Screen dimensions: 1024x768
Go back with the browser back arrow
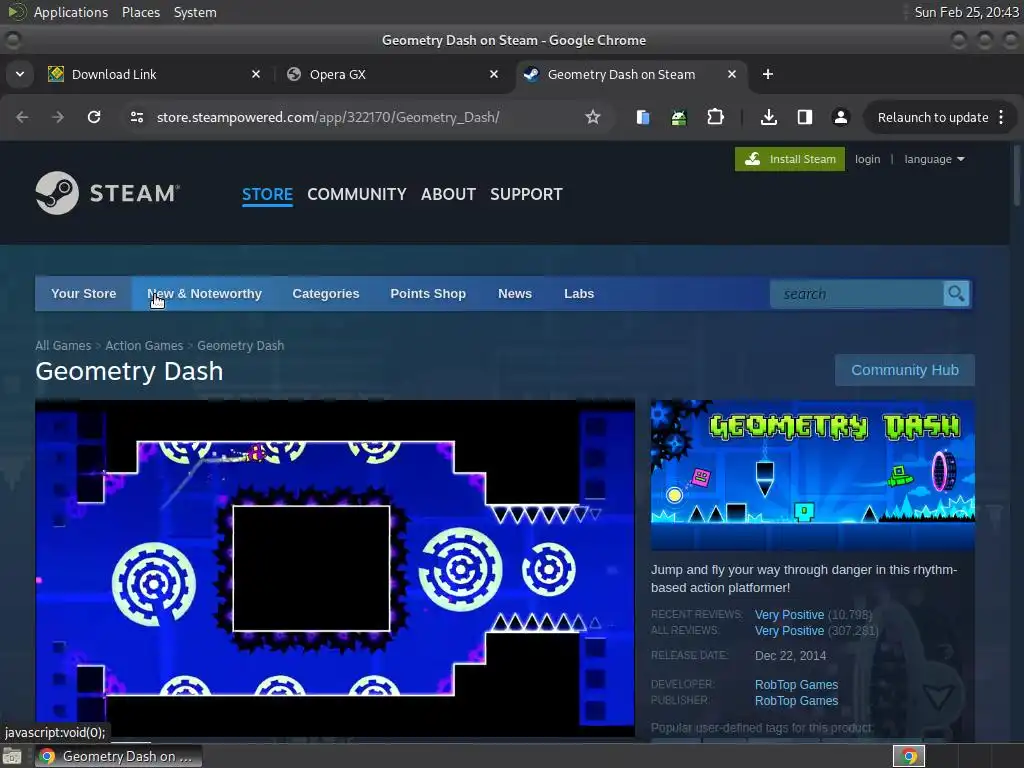tap(22, 117)
